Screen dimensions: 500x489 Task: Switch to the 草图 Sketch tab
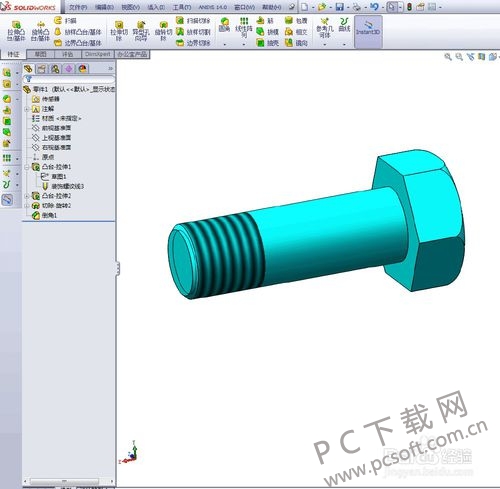coord(40,54)
